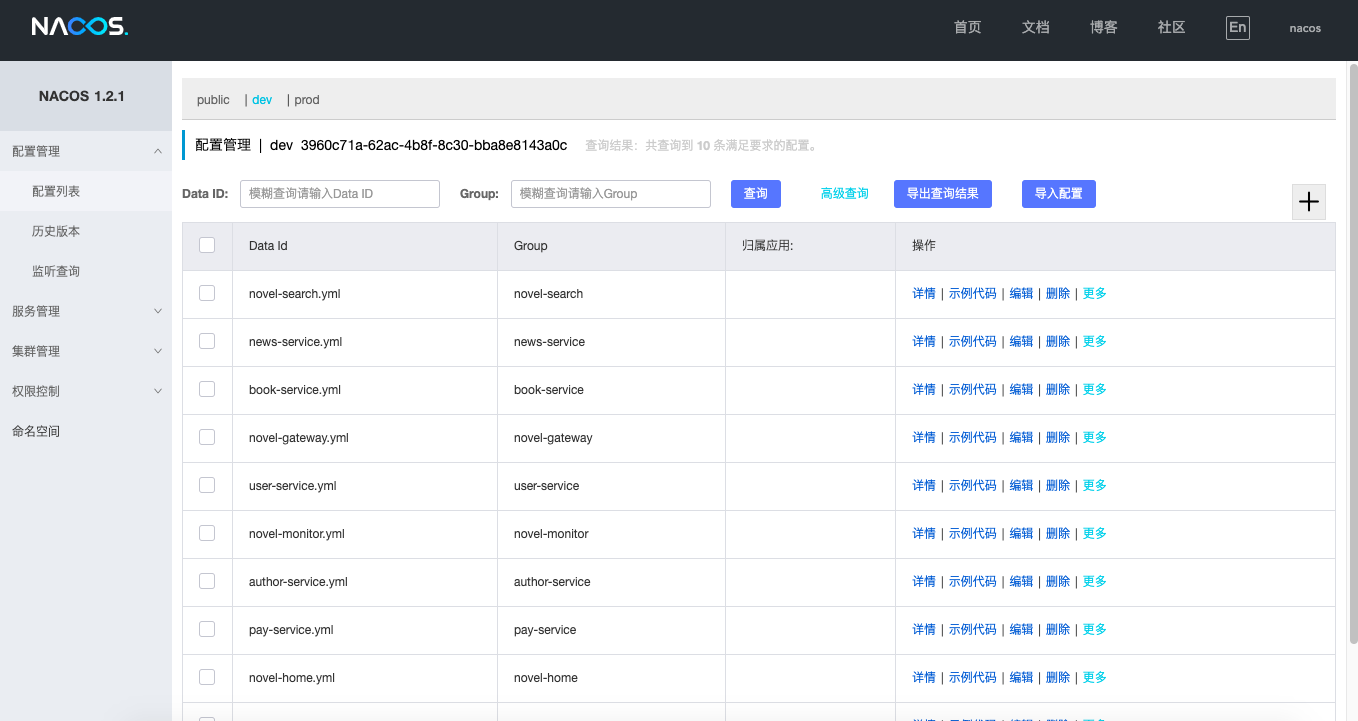Collapse the 配置管理 sidebar section
Image resolution: width=1358 pixels, height=721 pixels.
tap(86, 151)
